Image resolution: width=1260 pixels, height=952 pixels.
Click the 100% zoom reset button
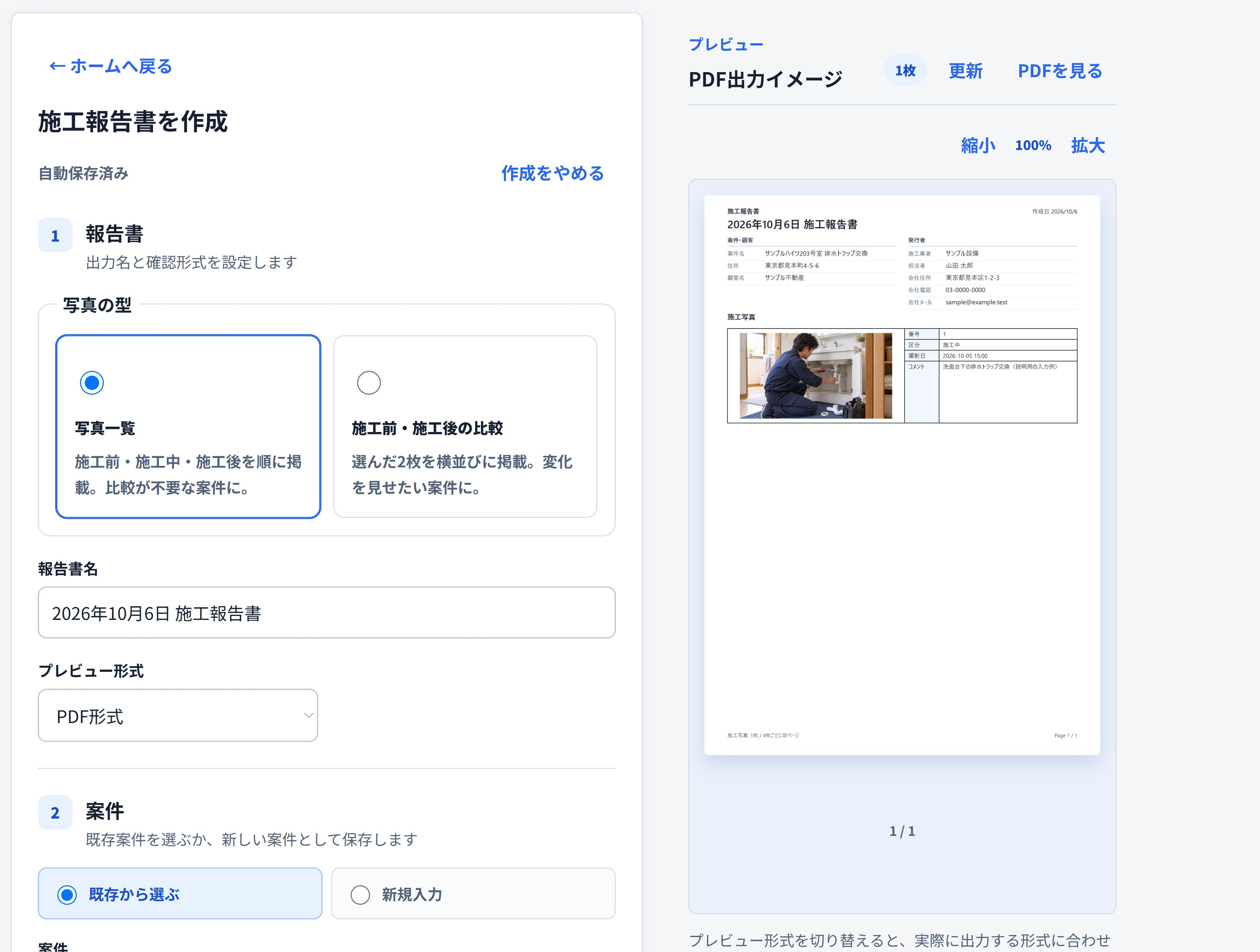(1033, 145)
